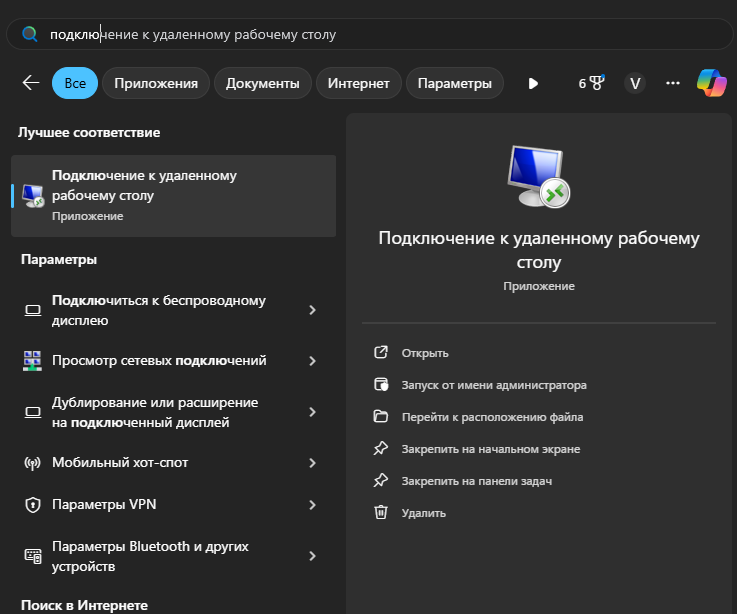Image resolution: width=737 pixels, height=614 pixels.
Task: Open rewards points trophy icon
Action: click(591, 83)
